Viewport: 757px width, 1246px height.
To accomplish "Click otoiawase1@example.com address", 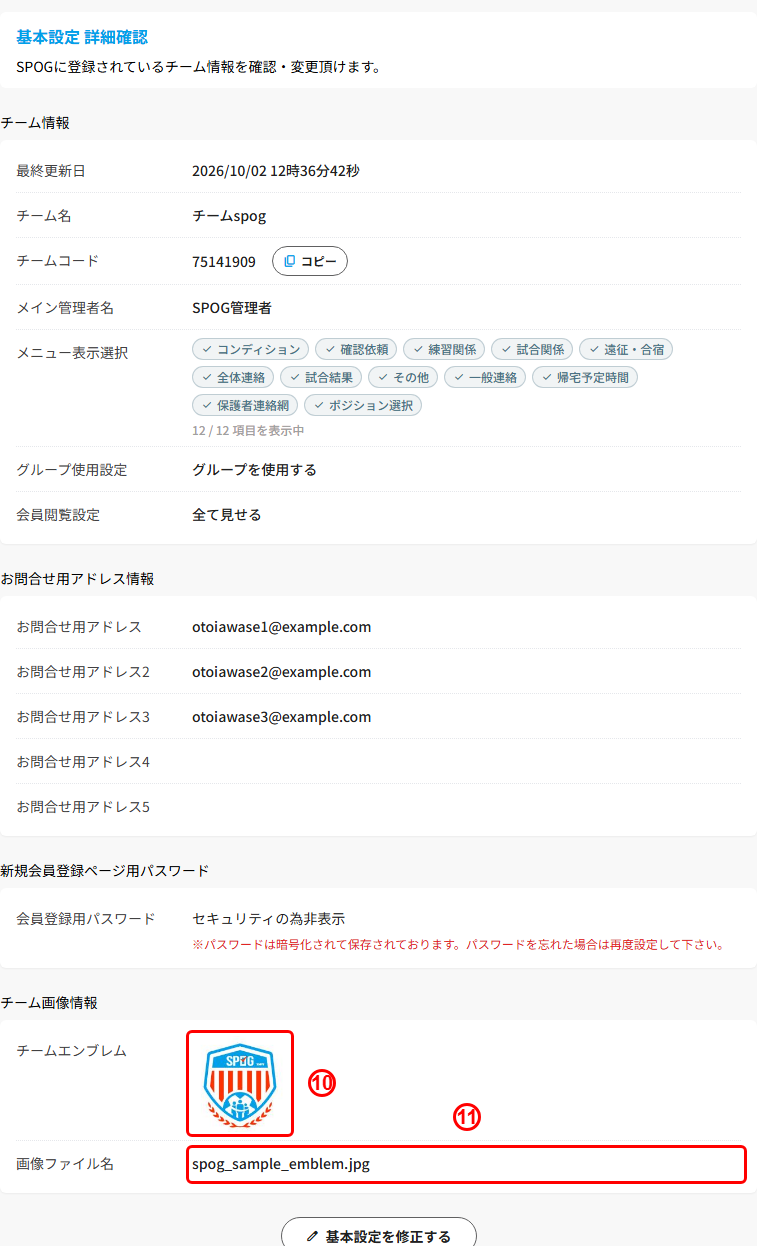I will coord(282,627).
